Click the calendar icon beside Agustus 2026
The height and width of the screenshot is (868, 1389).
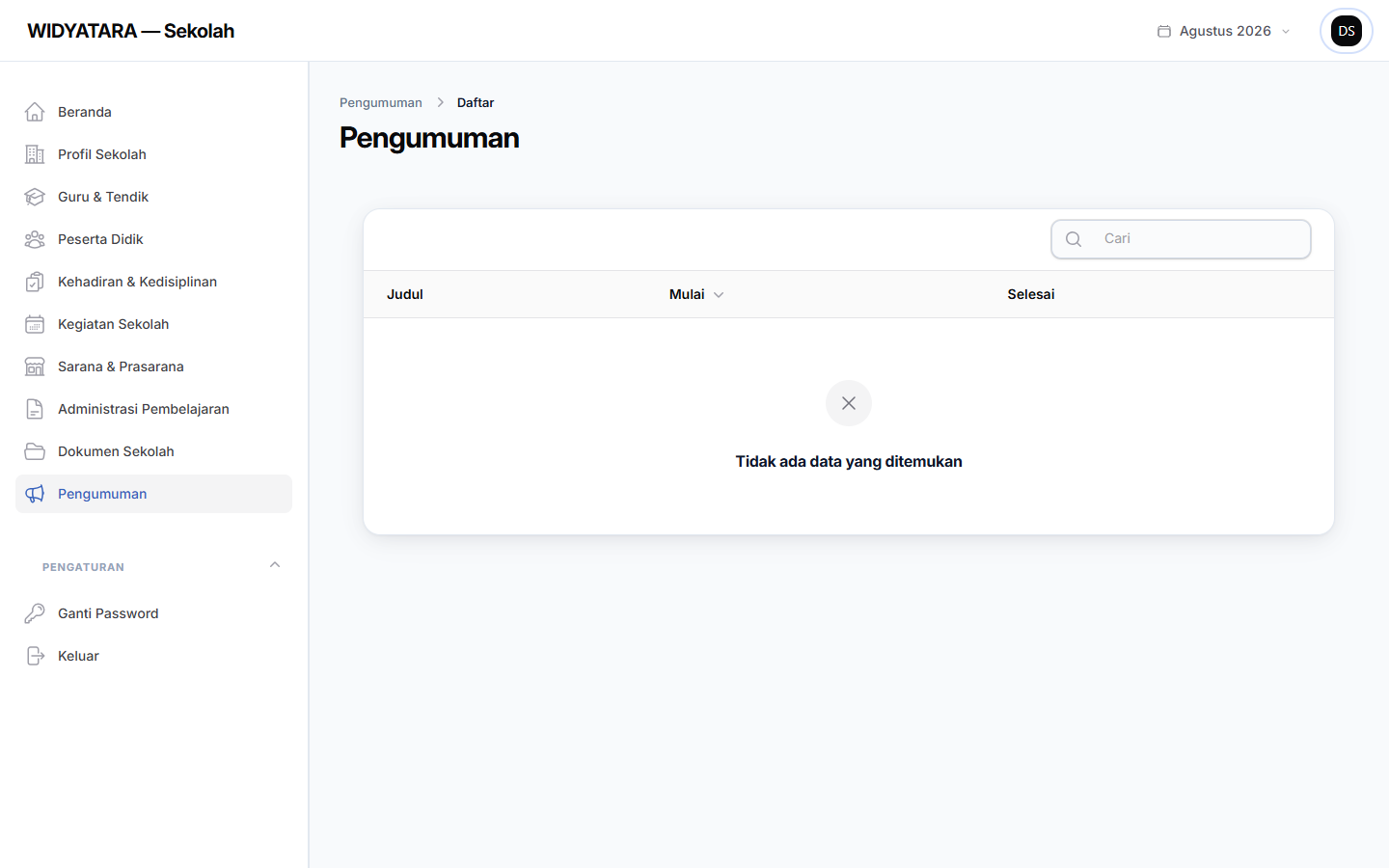pyautogui.click(x=1164, y=31)
